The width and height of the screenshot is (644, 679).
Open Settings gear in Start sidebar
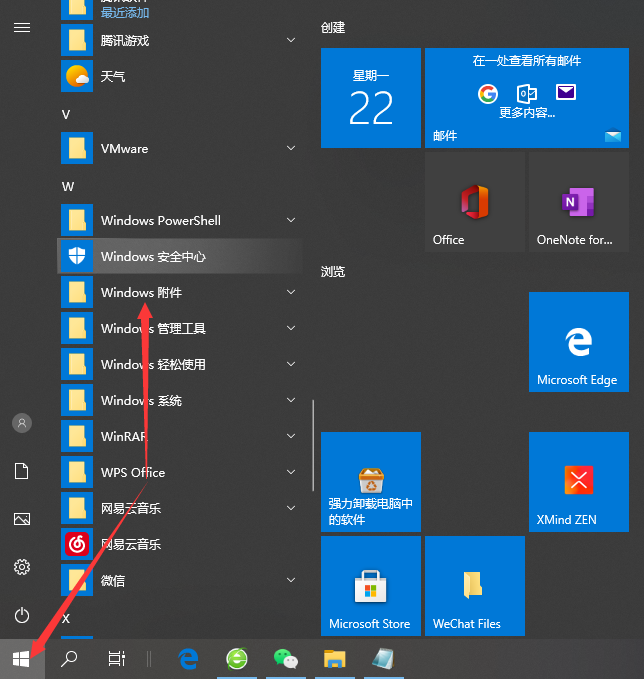(22, 567)
